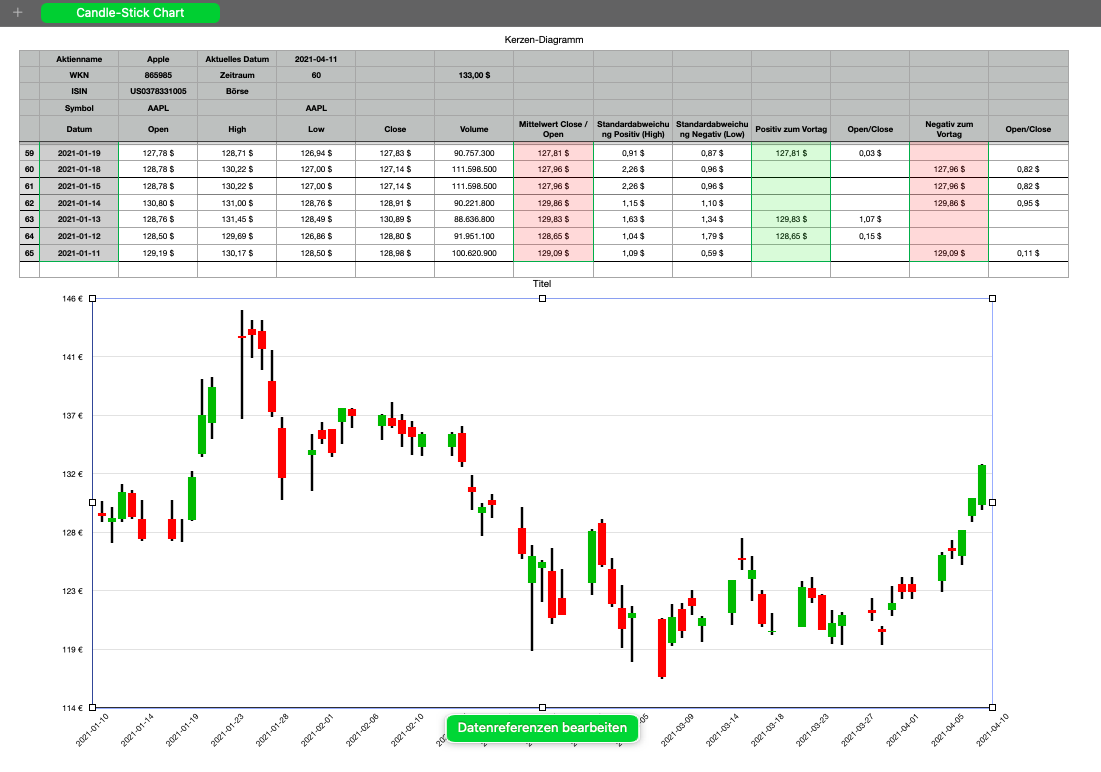Select row header 65
This screenshot has height=772, width=1101.
(29, 254)
